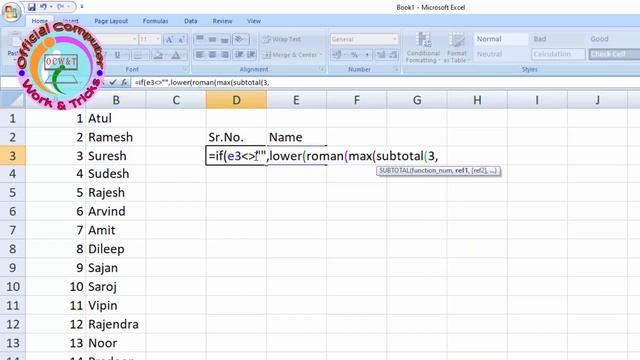Launch the Font group dialog
This screenshot has height=360, width=640.
pos(184,69)
